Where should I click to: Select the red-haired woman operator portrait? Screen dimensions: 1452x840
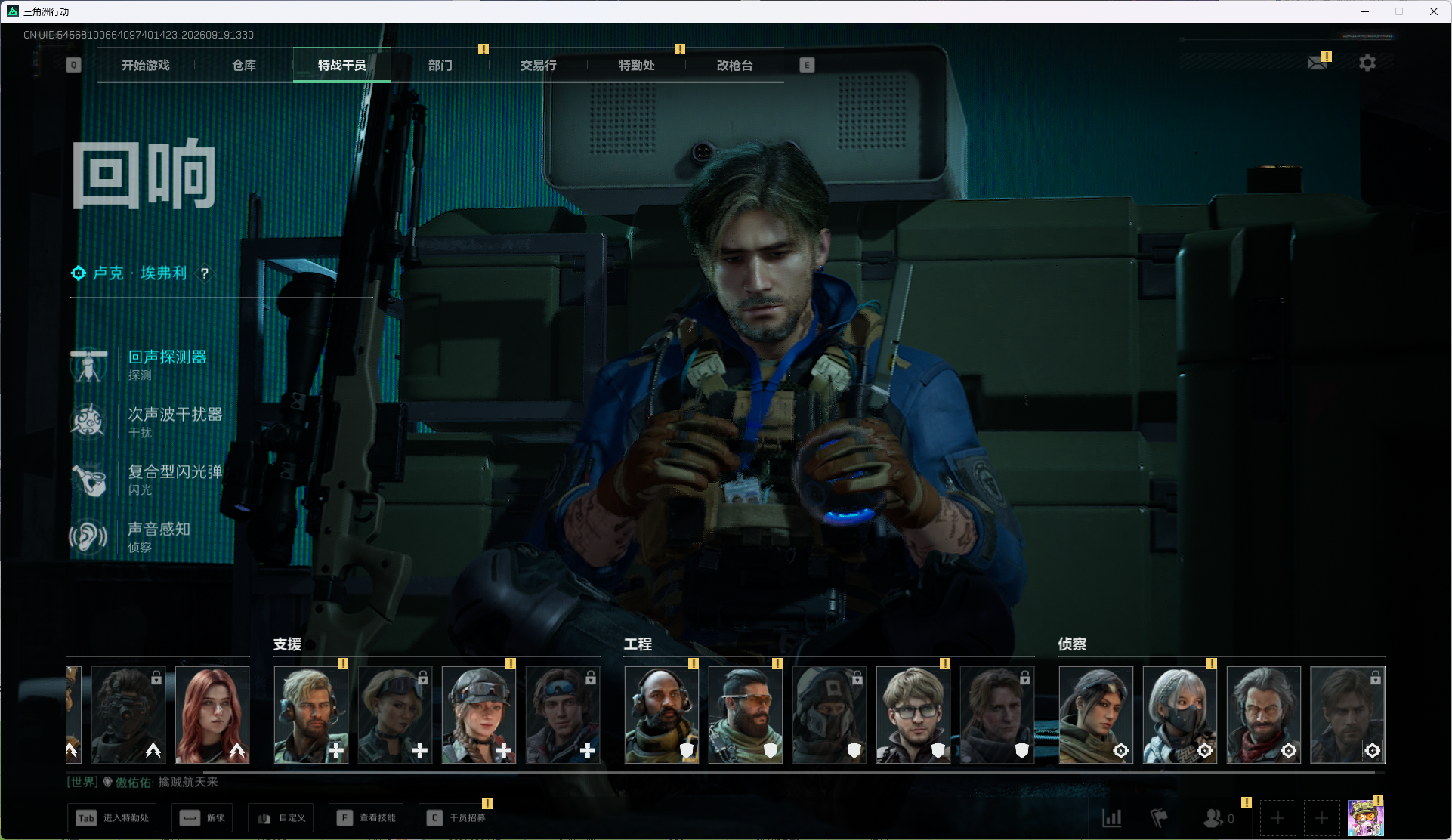tap(212, 715)
